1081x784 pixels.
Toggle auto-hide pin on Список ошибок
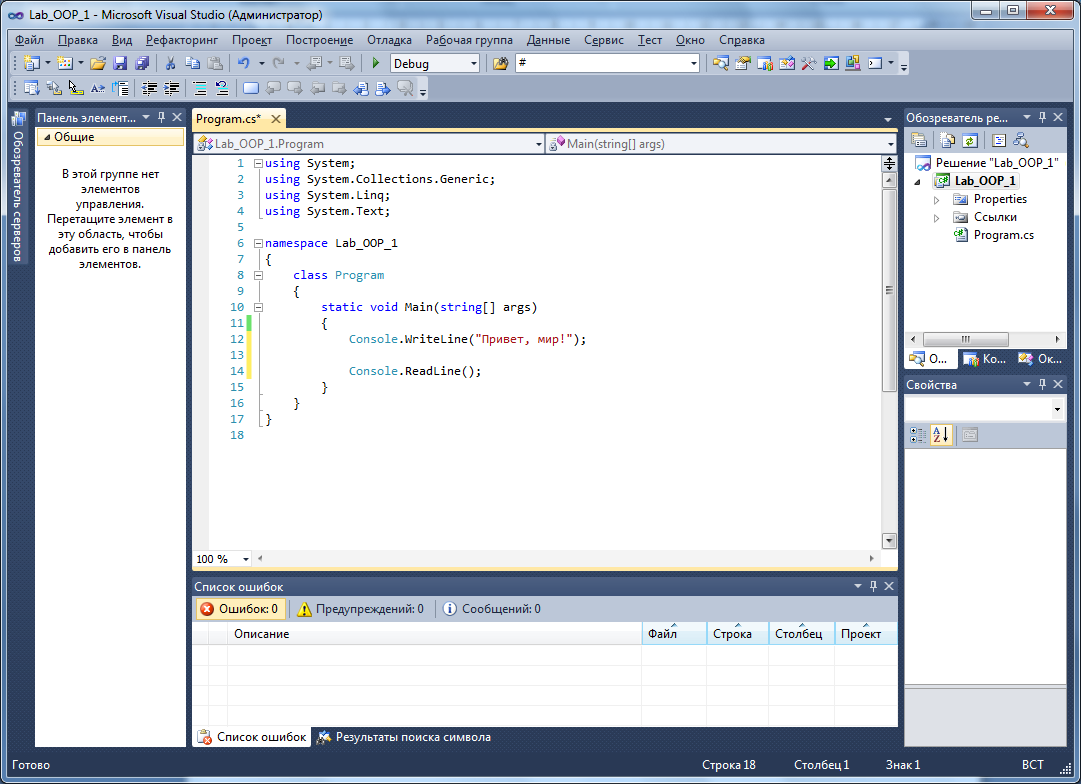pyautogui.click(x=873, y=586)
